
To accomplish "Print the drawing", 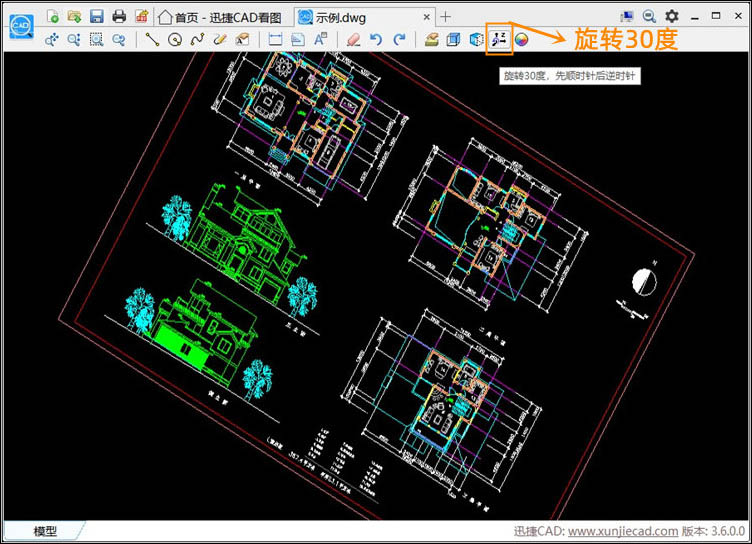I will click(119, 17).
